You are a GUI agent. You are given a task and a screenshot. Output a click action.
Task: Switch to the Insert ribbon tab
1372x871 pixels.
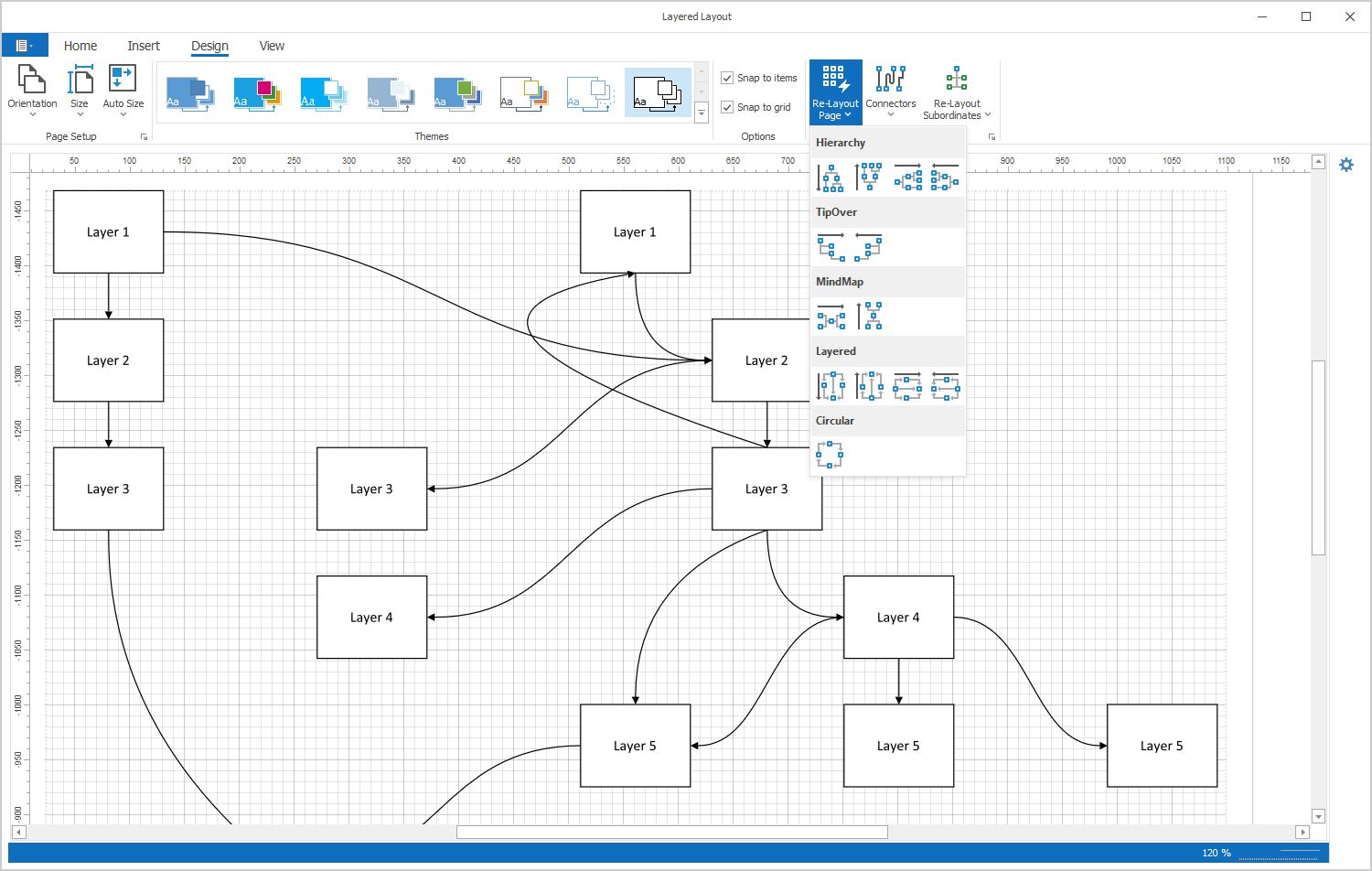pyautogui.click(x=144, y=46)
